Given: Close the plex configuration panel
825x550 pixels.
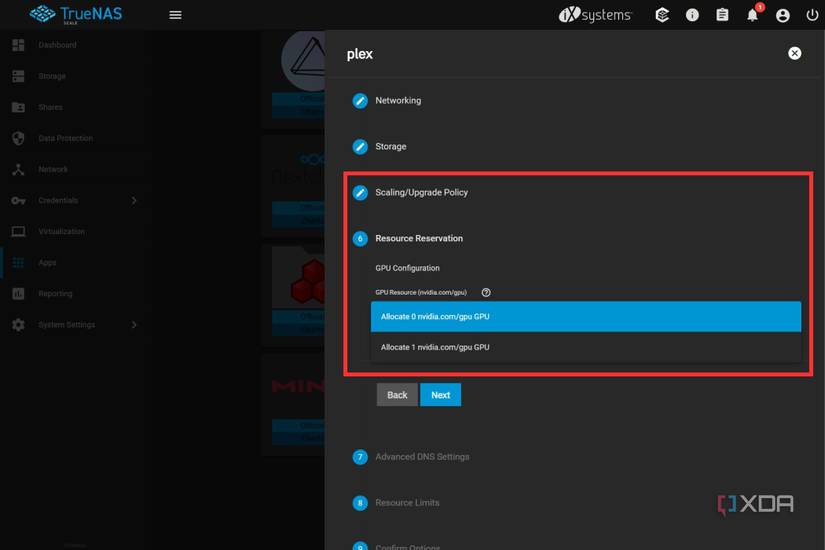Looking at the screenshot, I should click(x=794, y=53).
